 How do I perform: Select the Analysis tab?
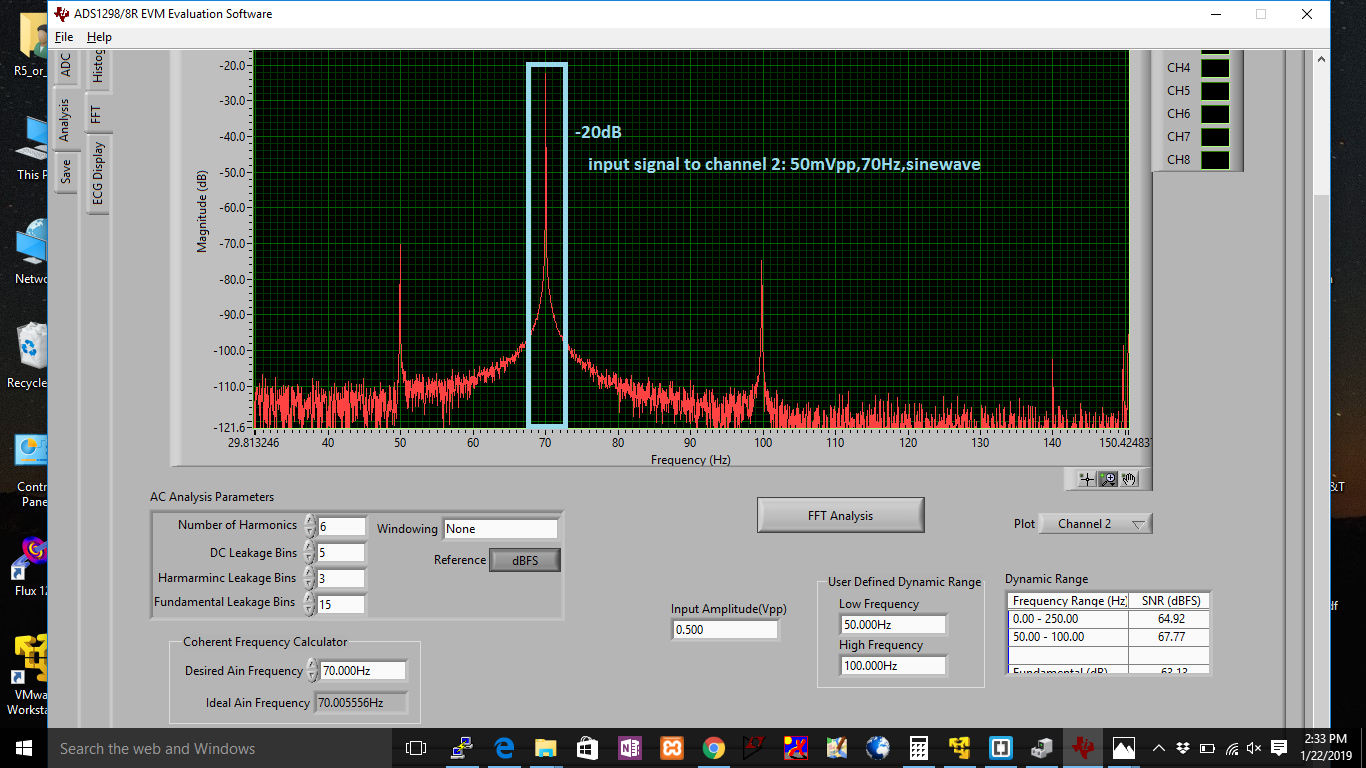coord(64,118)
